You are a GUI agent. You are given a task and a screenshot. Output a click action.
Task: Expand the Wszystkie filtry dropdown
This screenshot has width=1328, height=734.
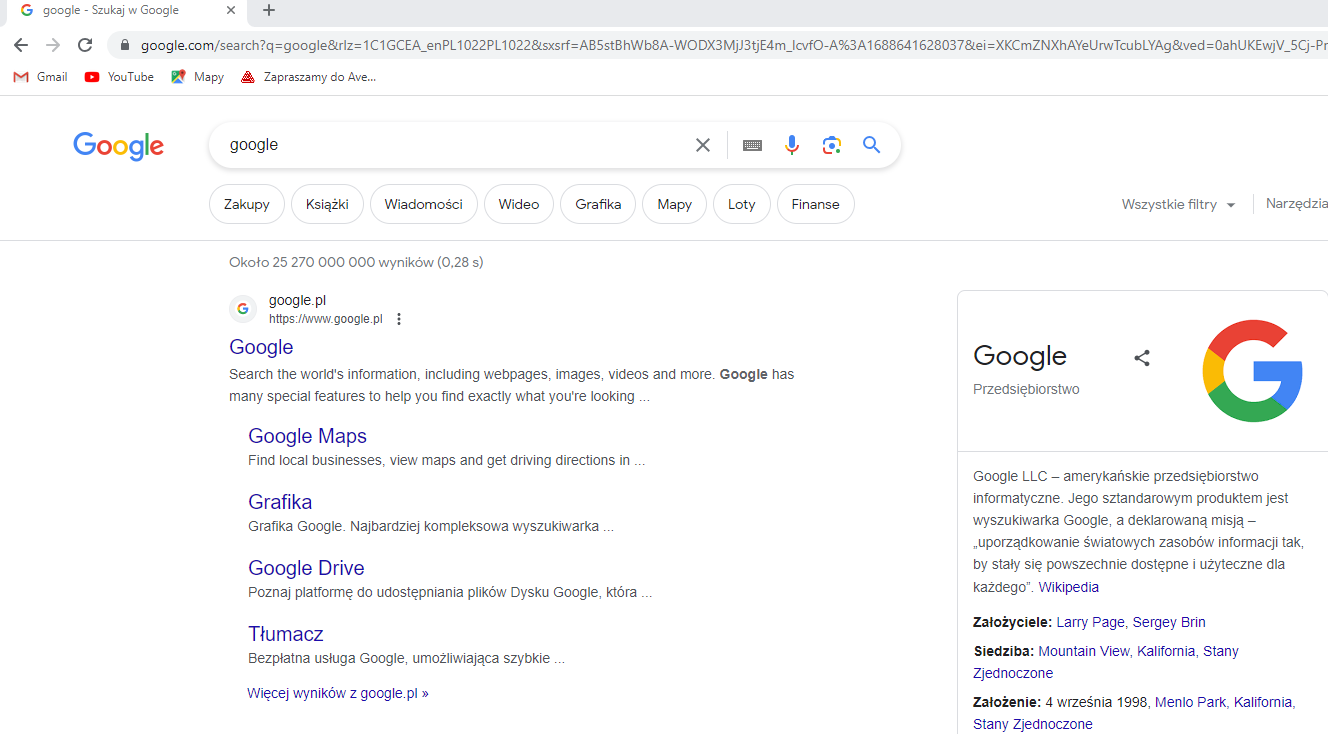pyautogui.click(x=1178, y=204)
